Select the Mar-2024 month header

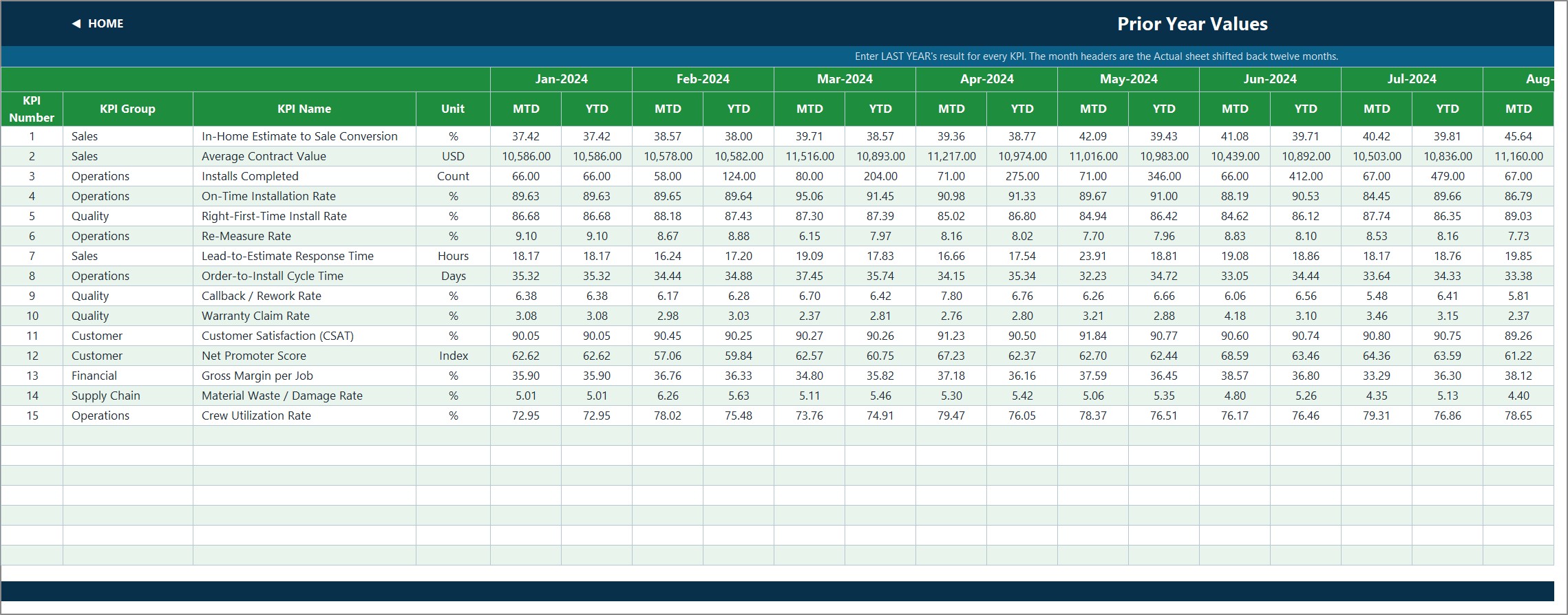point(845,79)
